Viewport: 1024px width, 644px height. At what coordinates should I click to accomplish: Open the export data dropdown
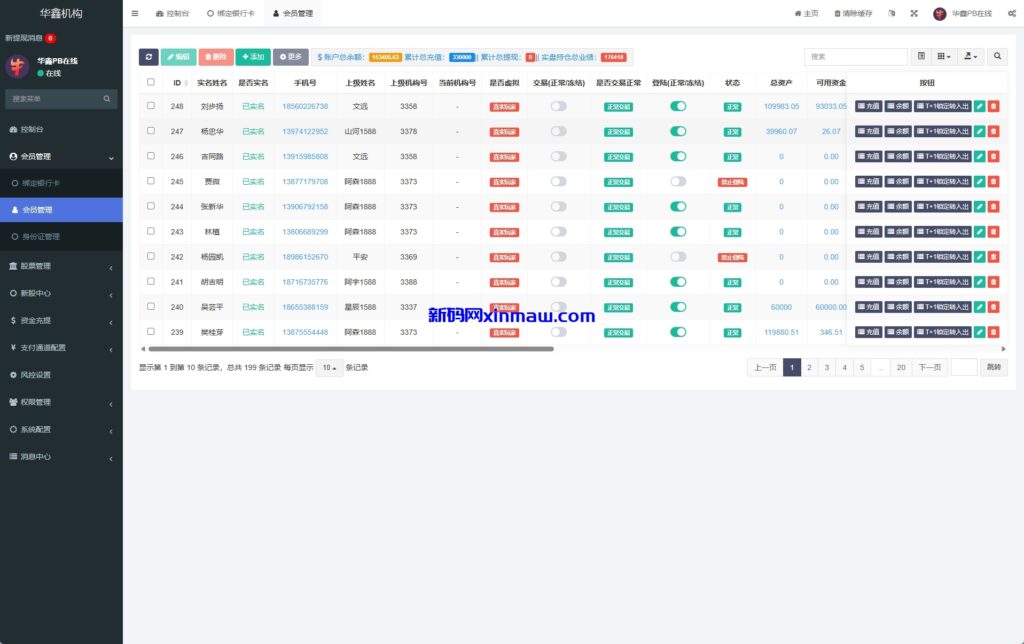[971, 57]
